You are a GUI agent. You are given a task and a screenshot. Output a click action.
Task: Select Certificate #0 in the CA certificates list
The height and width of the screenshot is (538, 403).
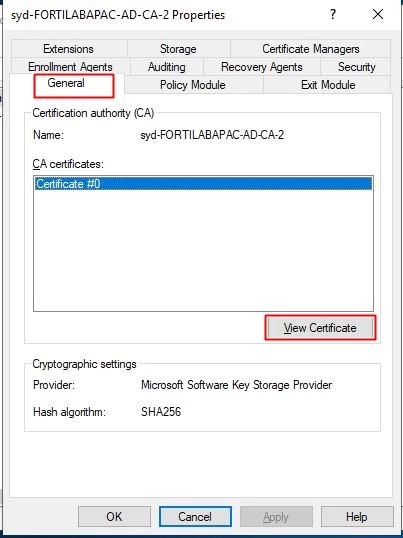[x=203, y=184]
